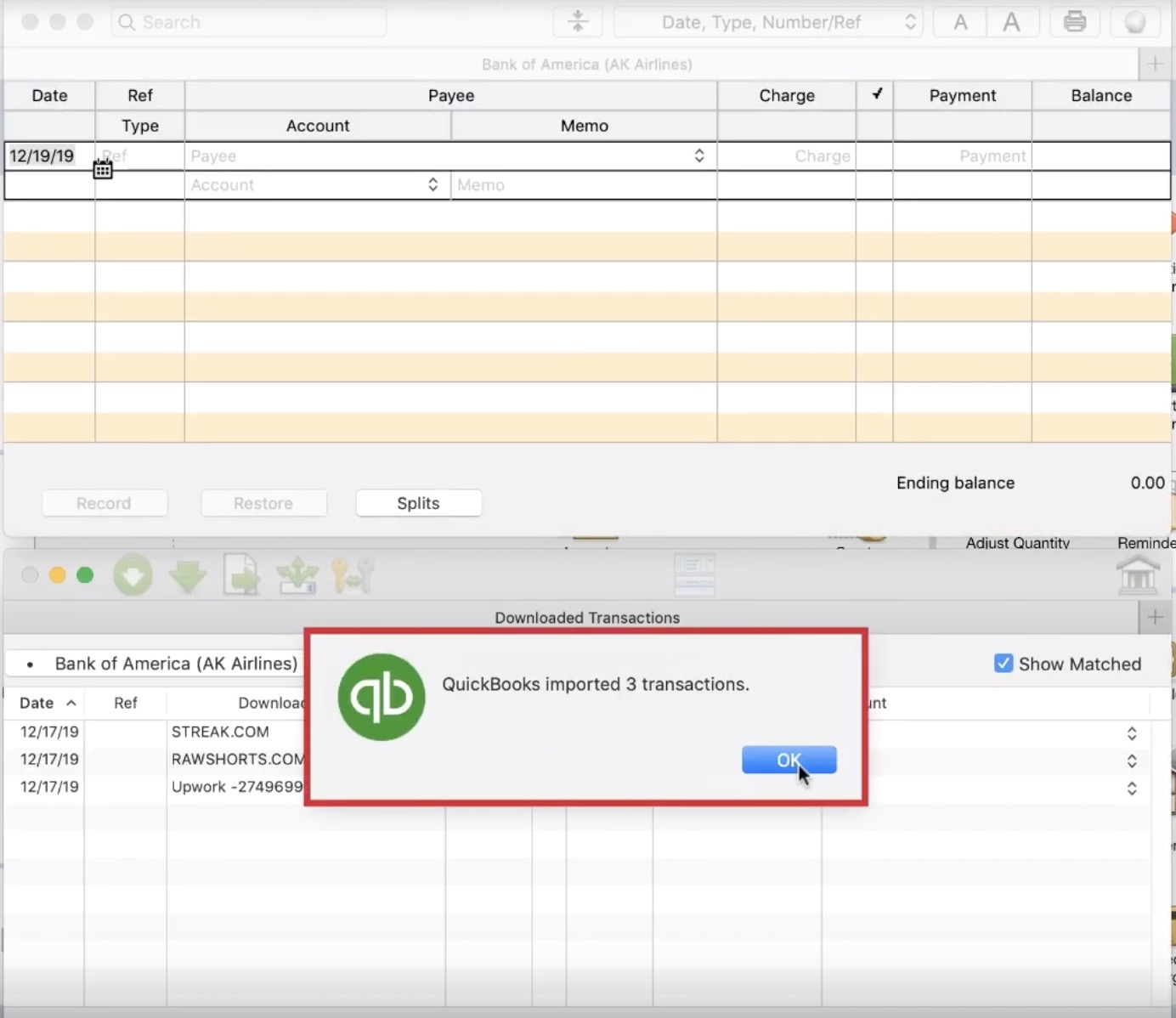Minimize Downloaded Transactions with yellow button
The image size is (1176, 1018).
click(x=57, y=575)
